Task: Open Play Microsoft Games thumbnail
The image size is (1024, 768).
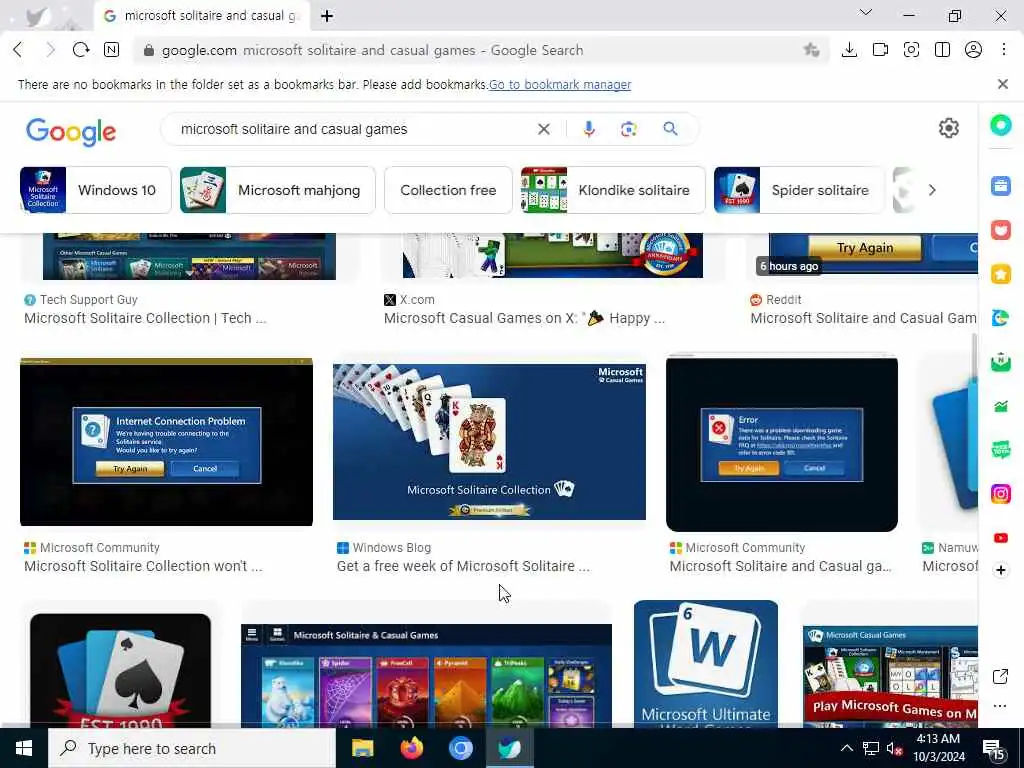Action: (890, 676)
